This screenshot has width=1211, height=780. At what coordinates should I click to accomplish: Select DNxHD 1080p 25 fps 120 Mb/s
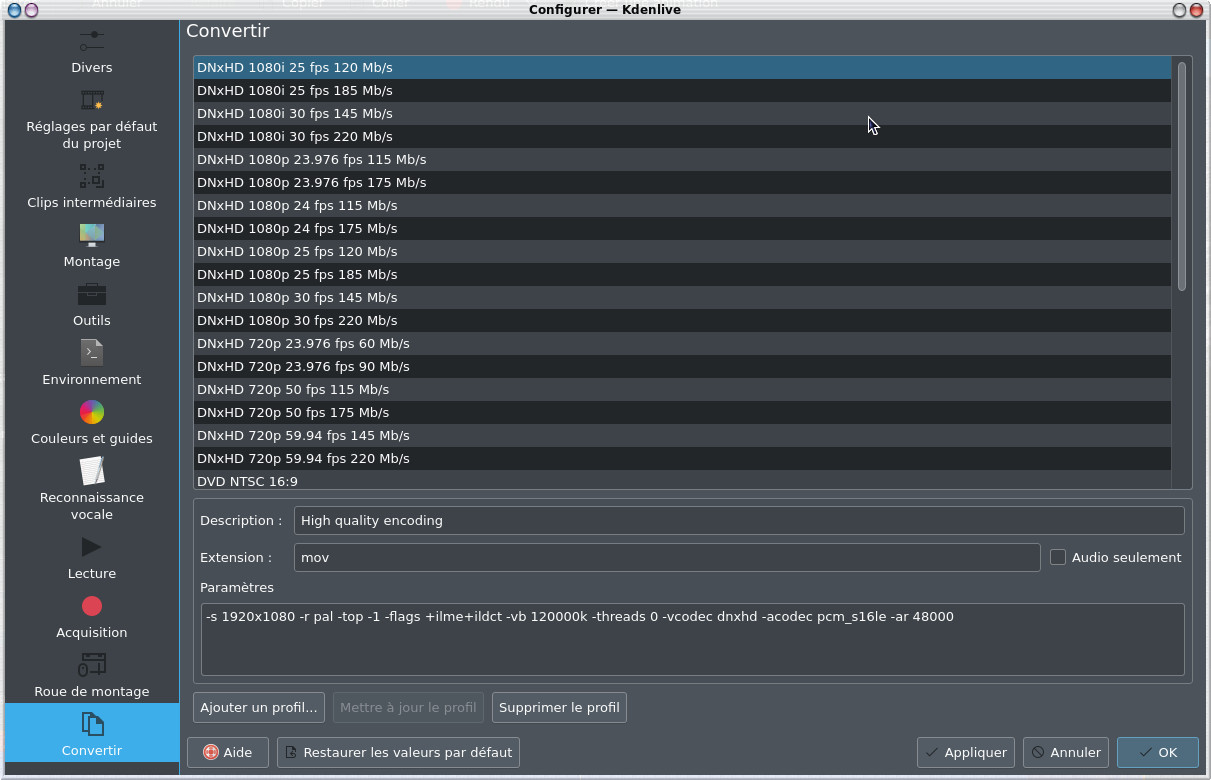(682, 251)
